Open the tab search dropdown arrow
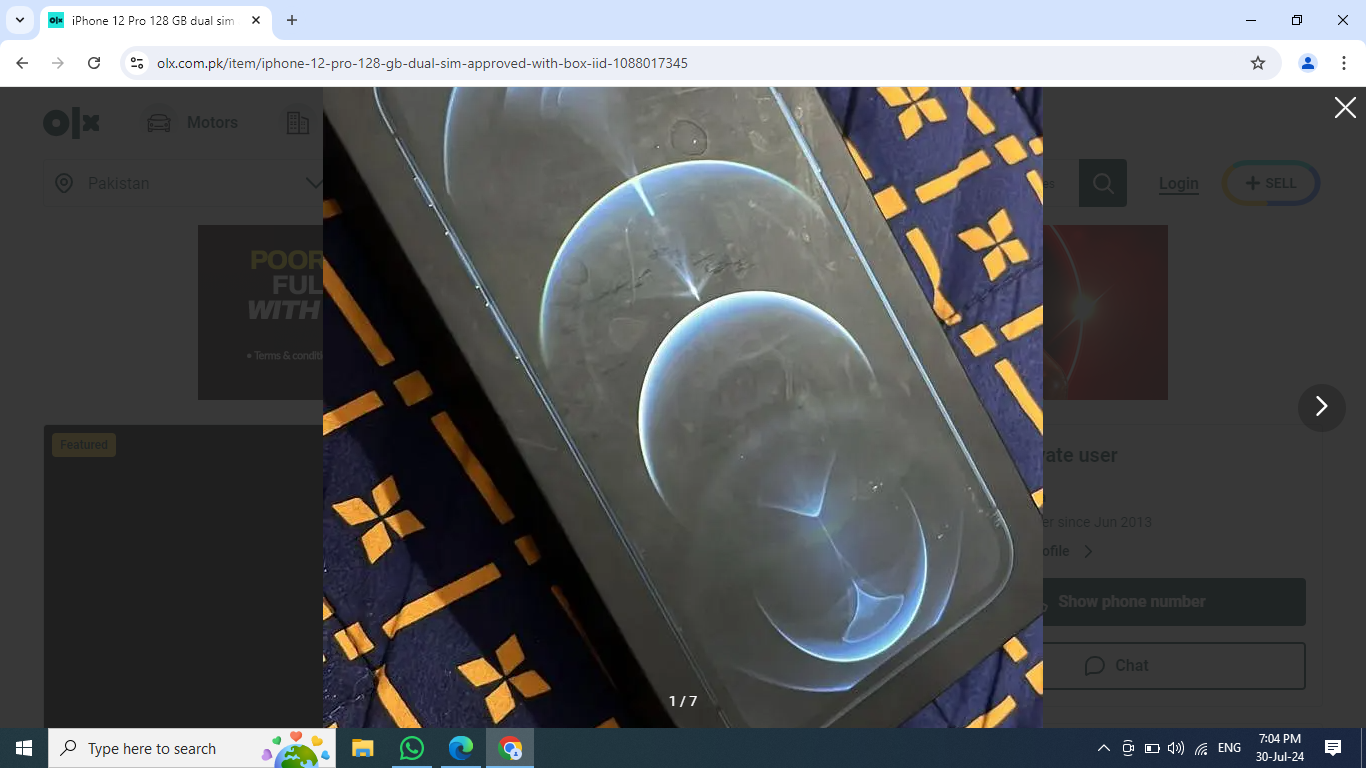 pos(20,20)
